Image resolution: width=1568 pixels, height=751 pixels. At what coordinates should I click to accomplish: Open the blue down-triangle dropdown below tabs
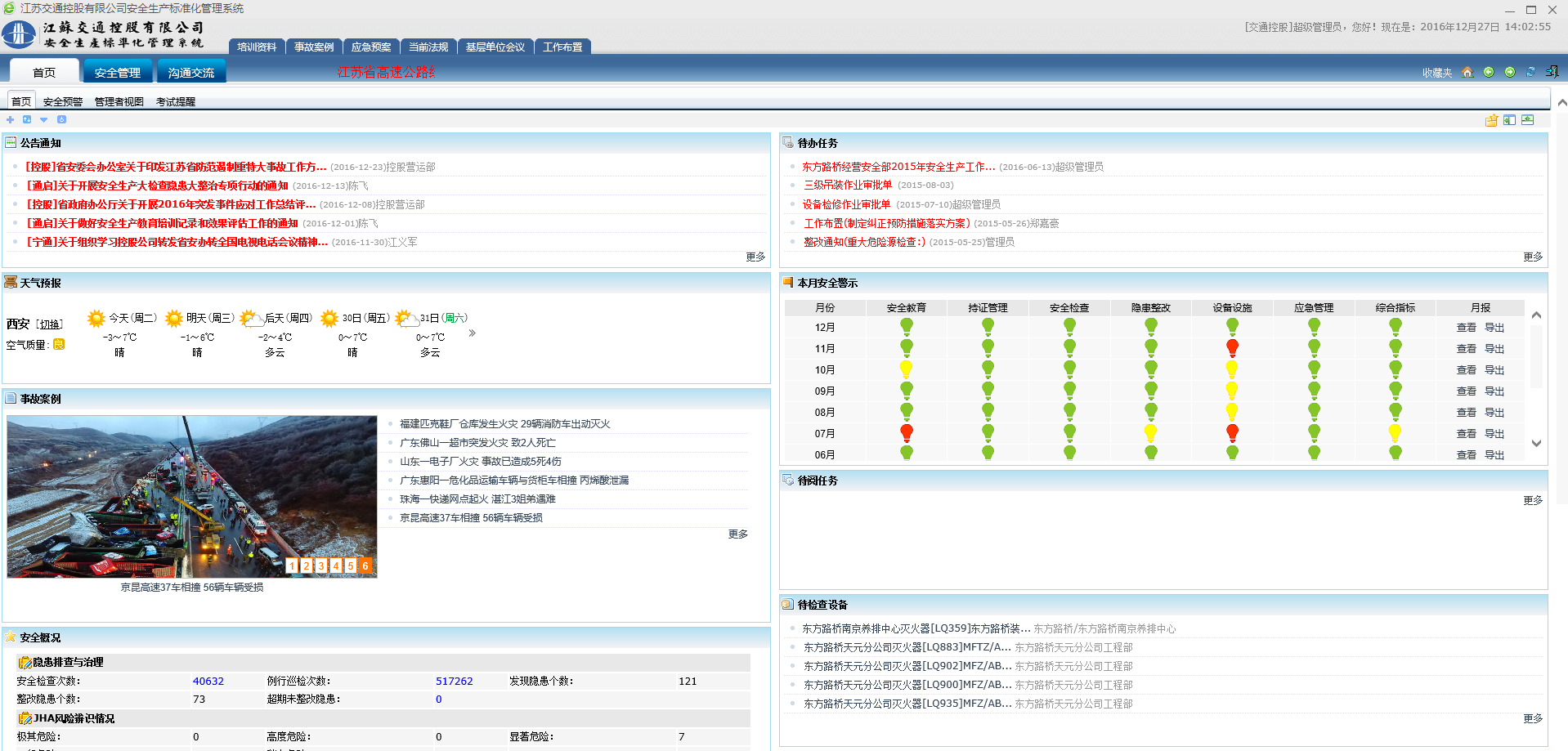tap(44, 119)
